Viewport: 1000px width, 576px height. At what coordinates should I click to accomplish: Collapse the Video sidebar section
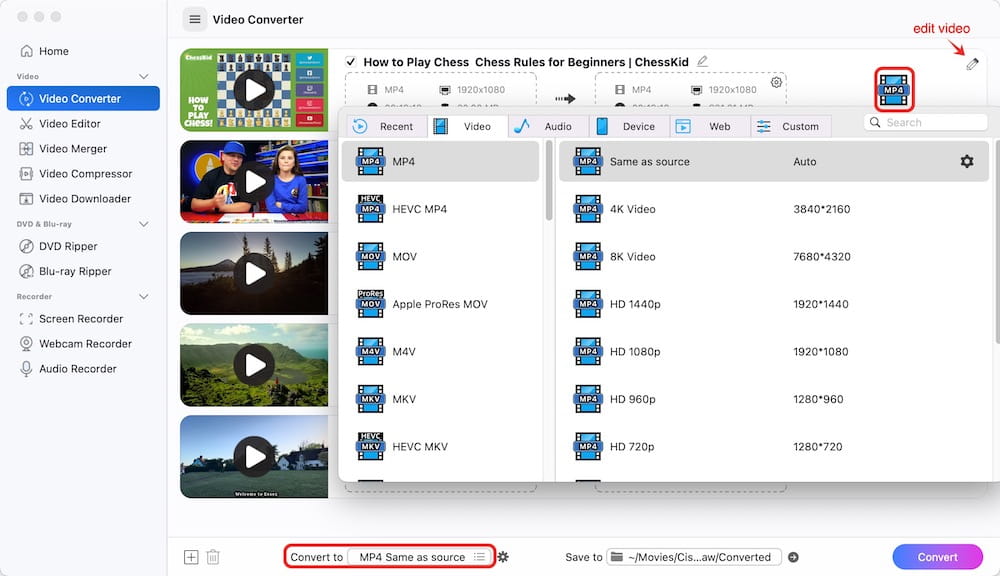143,77
